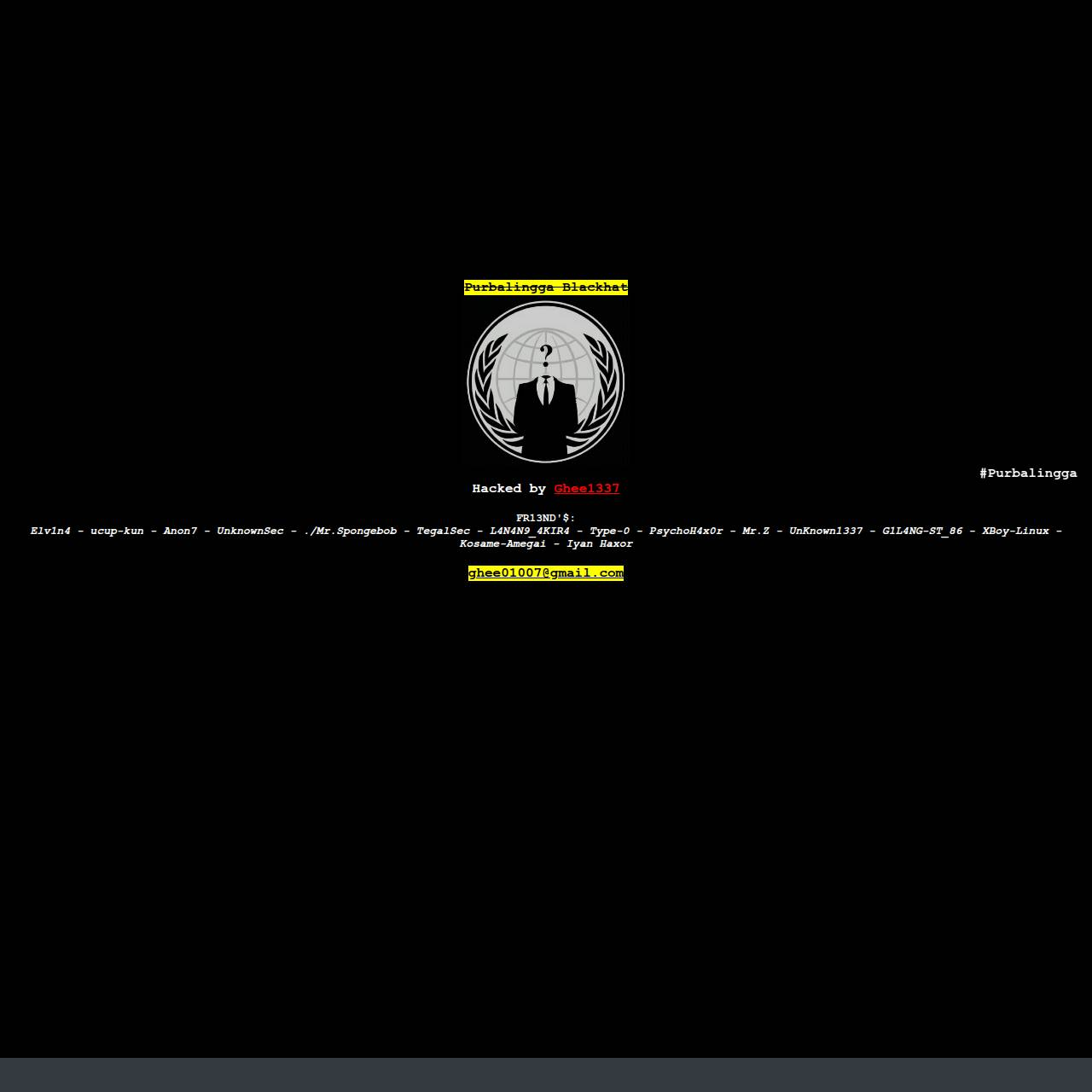Screen dimensions: 1092x1092
Task: Click the name XBoy-Linux
Action: pyautogui.click(x=1016, y=531)
